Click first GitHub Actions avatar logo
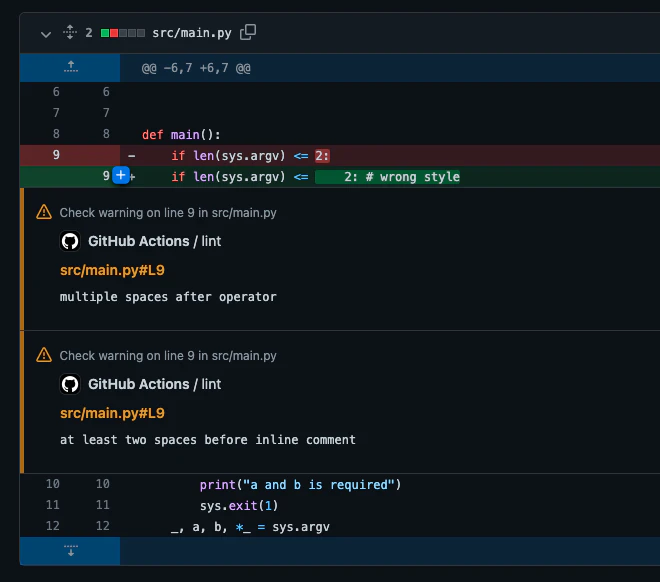 click(70, 241)
